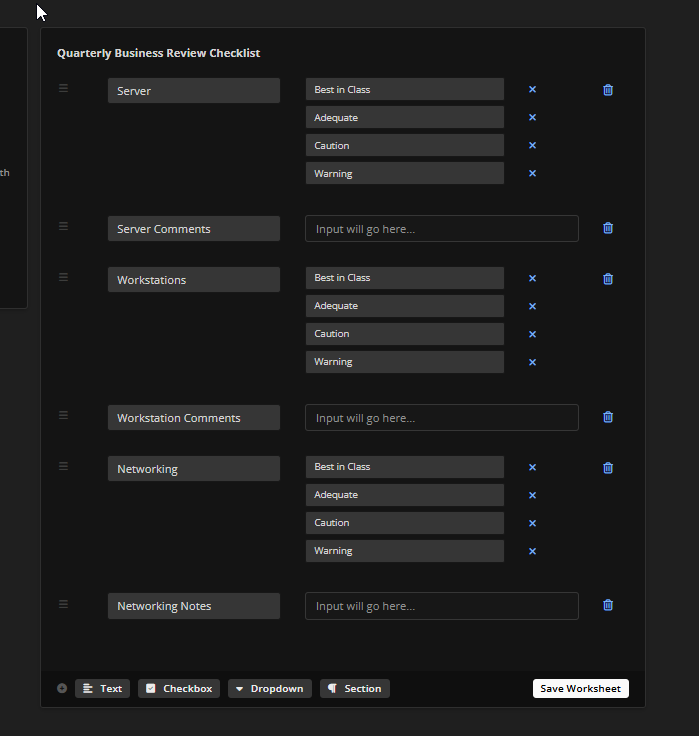The width and height of the screenshot is (699, 736).
Task: Delete the Networking dropdown field
Action: tap(608, 468)
